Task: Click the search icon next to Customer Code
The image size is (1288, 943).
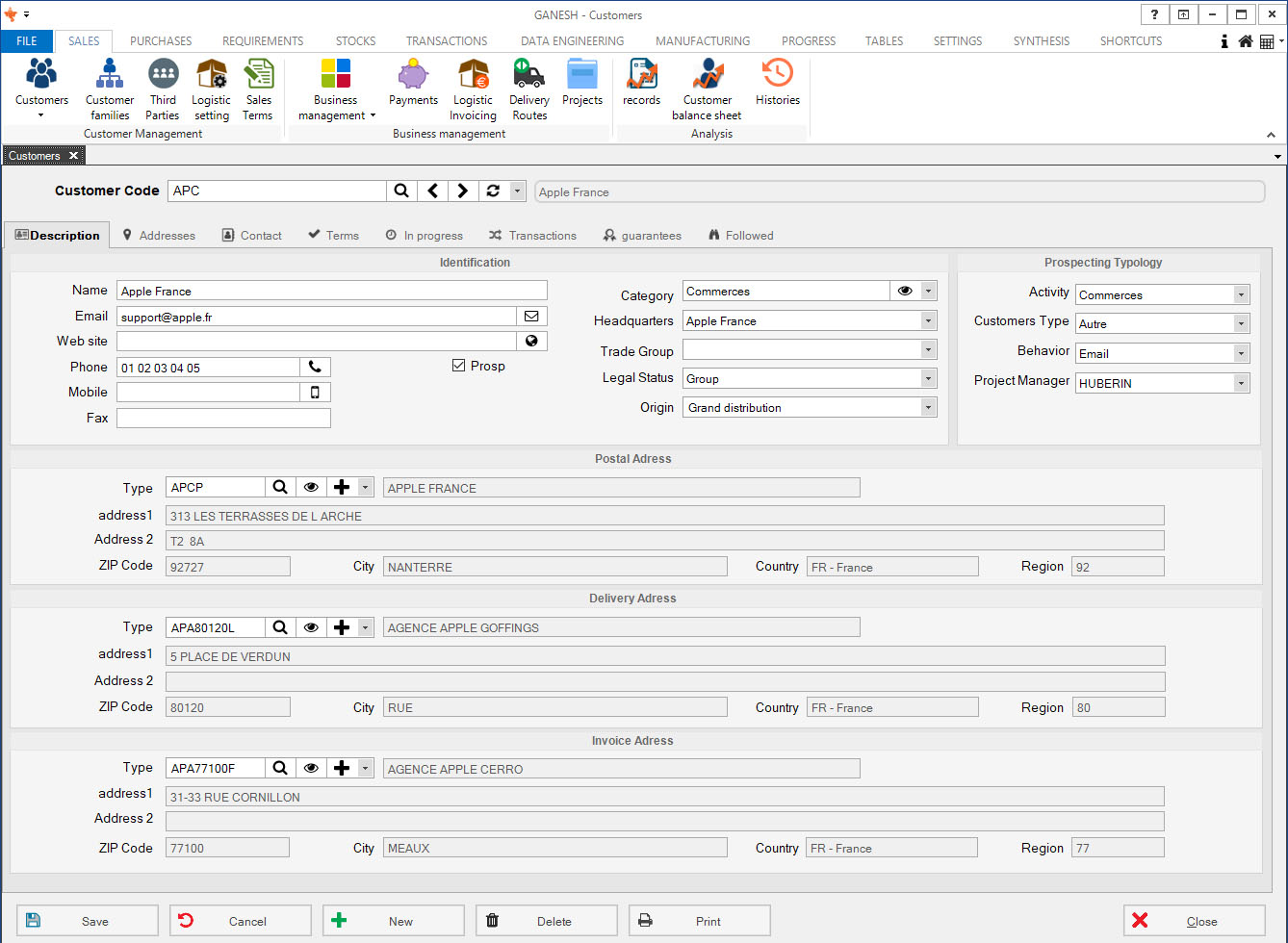Action: coord(401,191)
